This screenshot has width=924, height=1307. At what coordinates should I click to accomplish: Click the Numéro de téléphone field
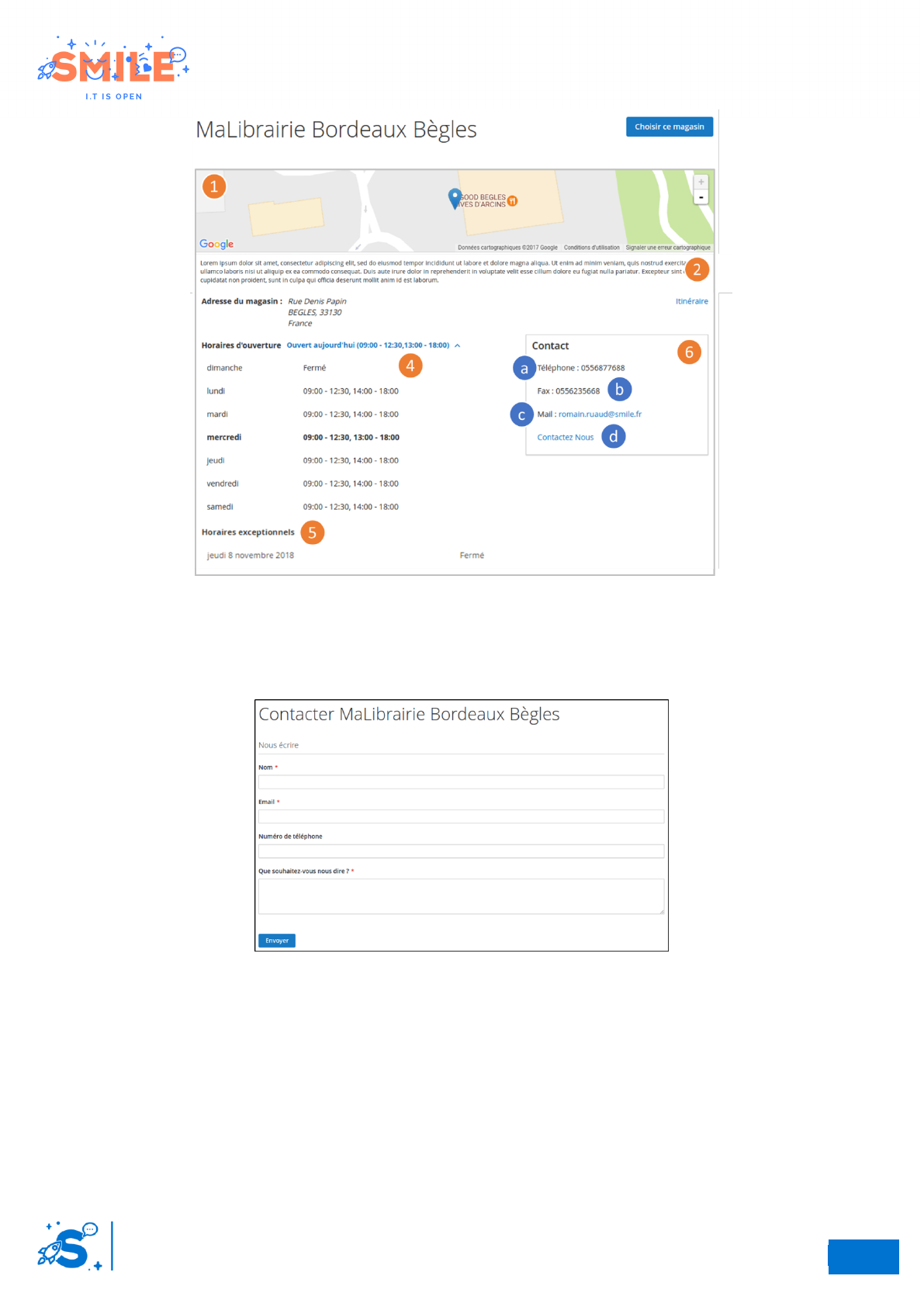461,851
